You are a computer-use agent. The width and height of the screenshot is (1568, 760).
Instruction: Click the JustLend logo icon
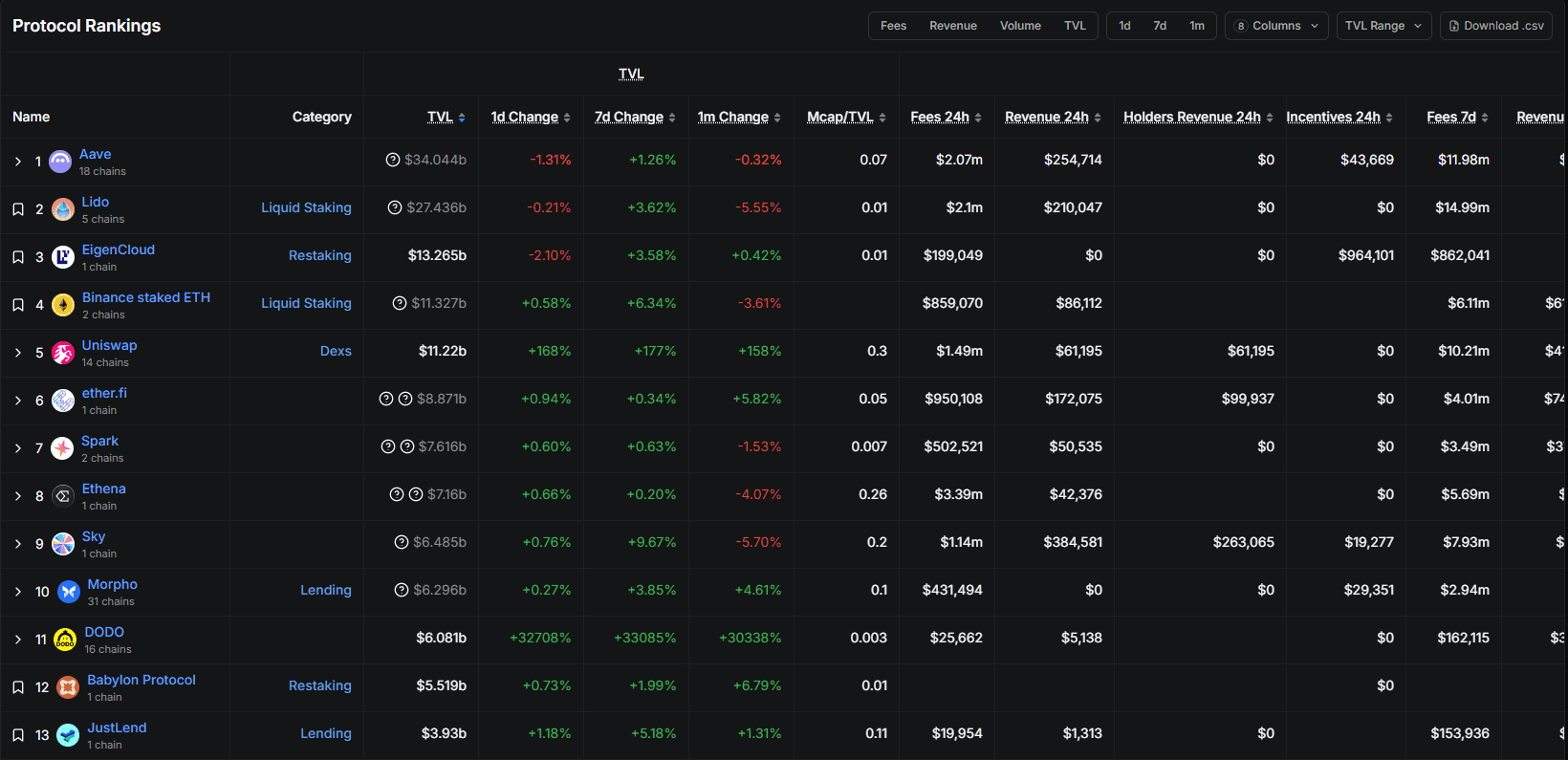click(x=68, y=735)
